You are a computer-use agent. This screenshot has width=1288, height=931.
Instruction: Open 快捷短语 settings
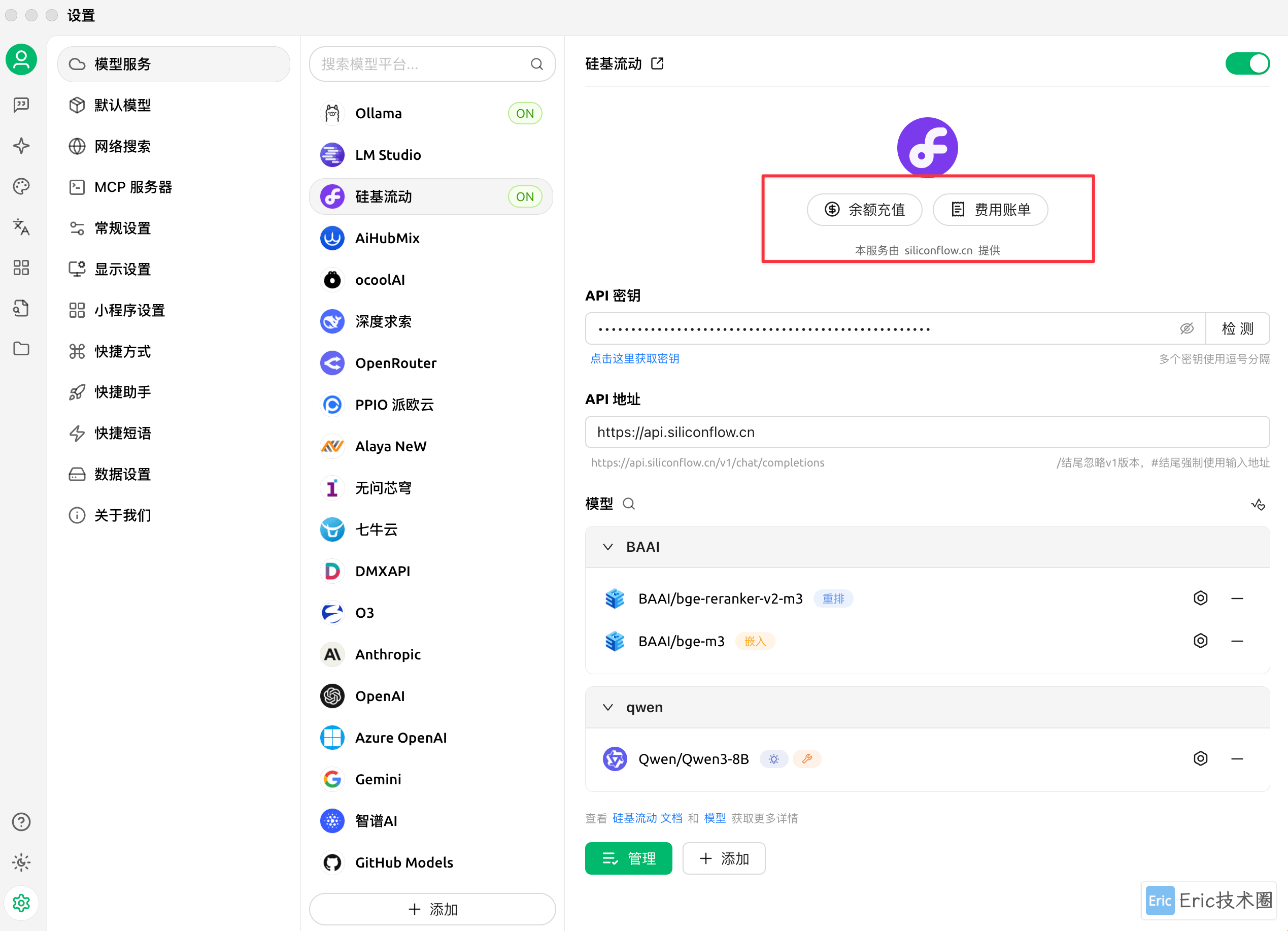174,433
